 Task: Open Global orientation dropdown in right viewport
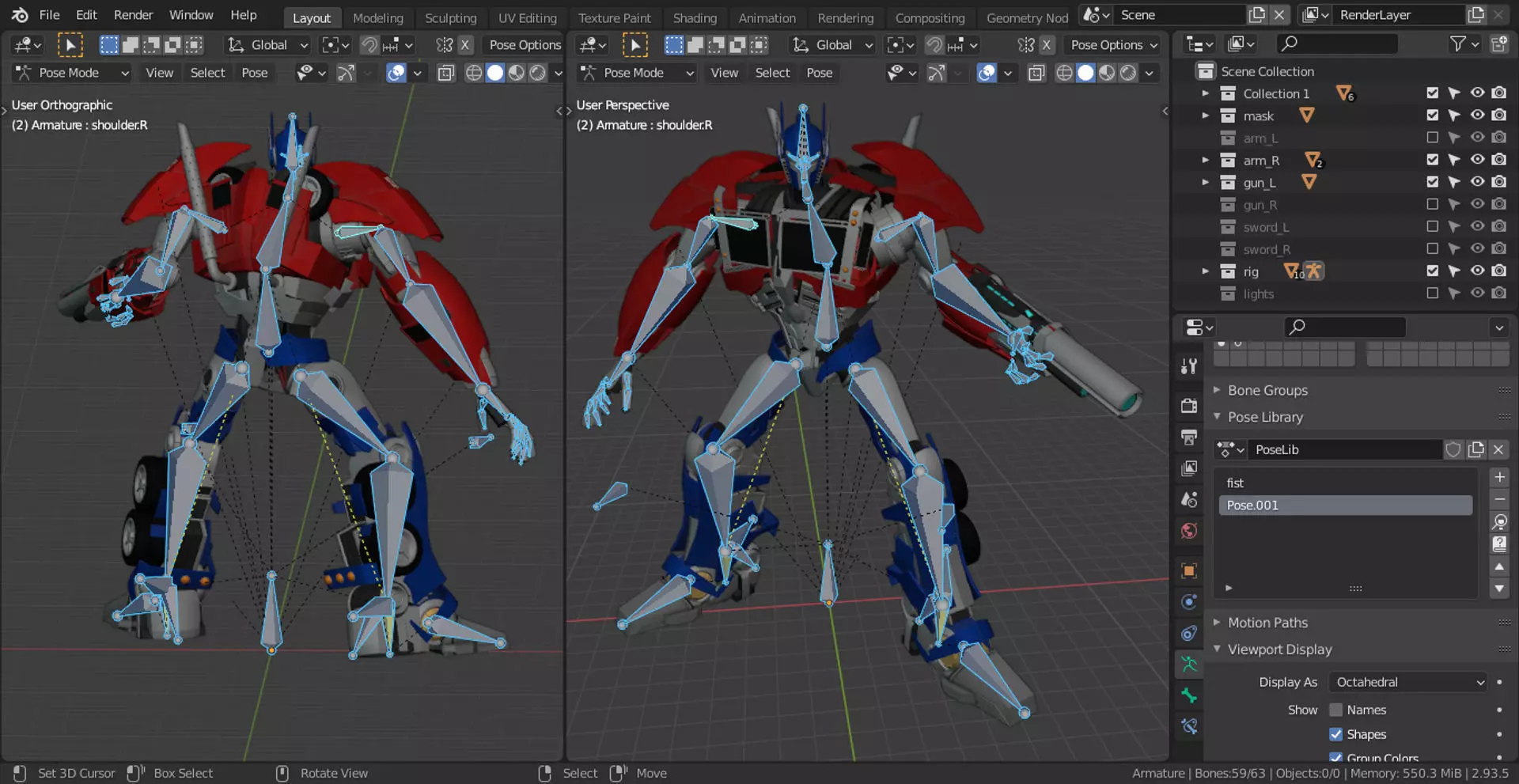pos(833,45)
